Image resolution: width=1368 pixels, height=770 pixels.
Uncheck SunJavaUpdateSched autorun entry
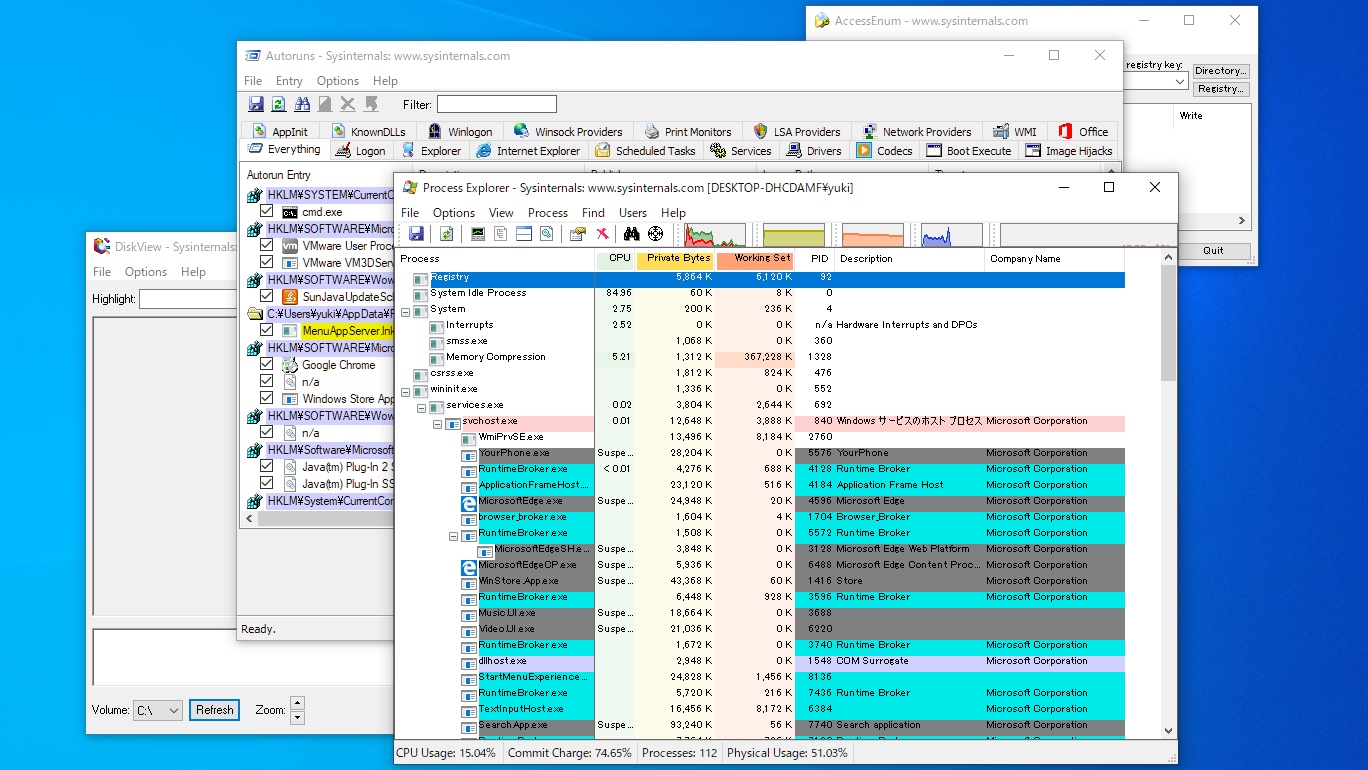267,297
